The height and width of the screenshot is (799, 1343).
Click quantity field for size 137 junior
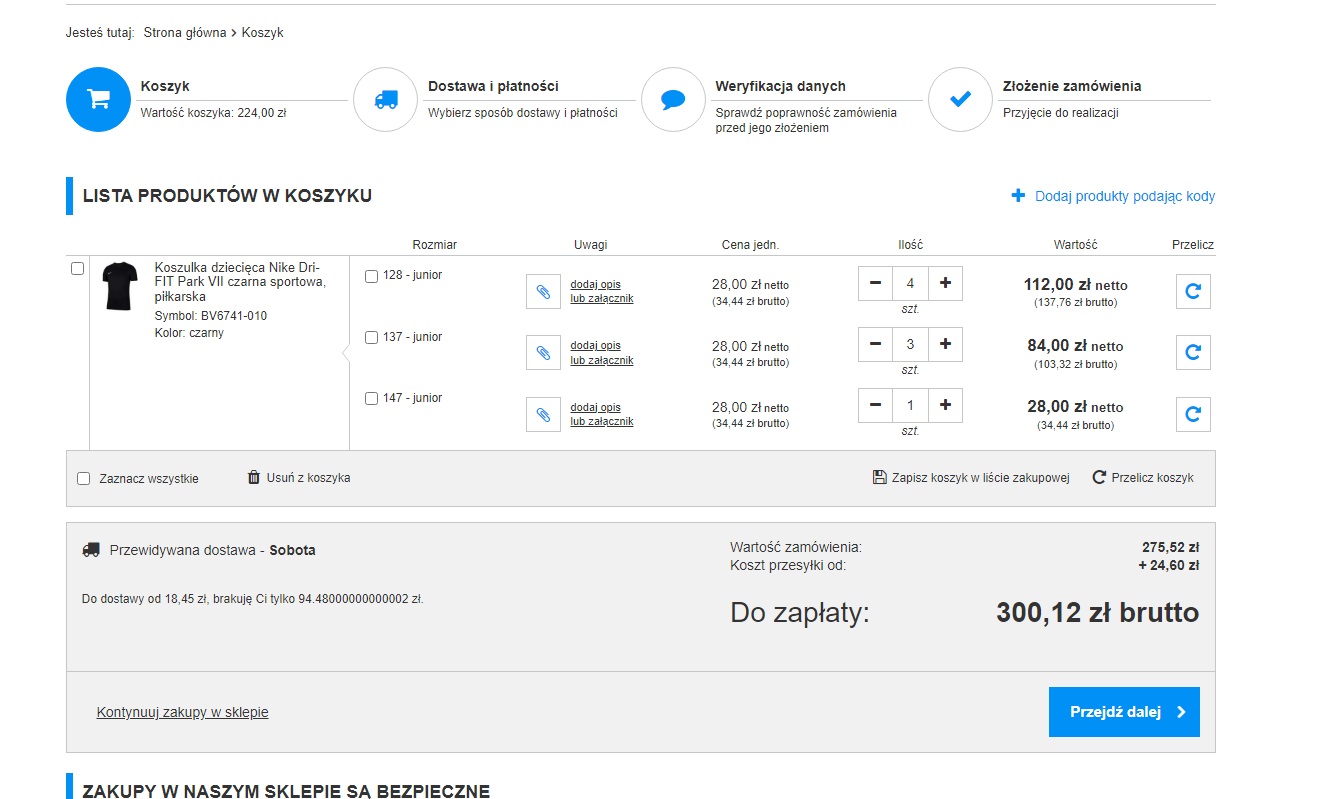[910, 345]
